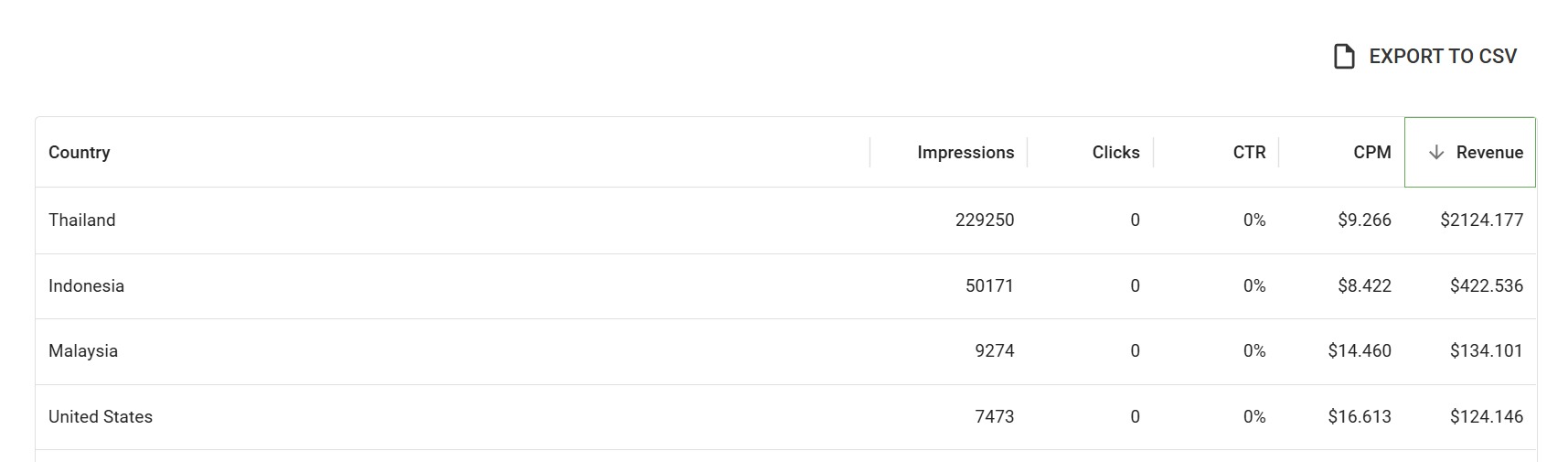This screenshot has height=462, width=1568.
Task: Sort by the Impressions column header
Action: point(965,153)
